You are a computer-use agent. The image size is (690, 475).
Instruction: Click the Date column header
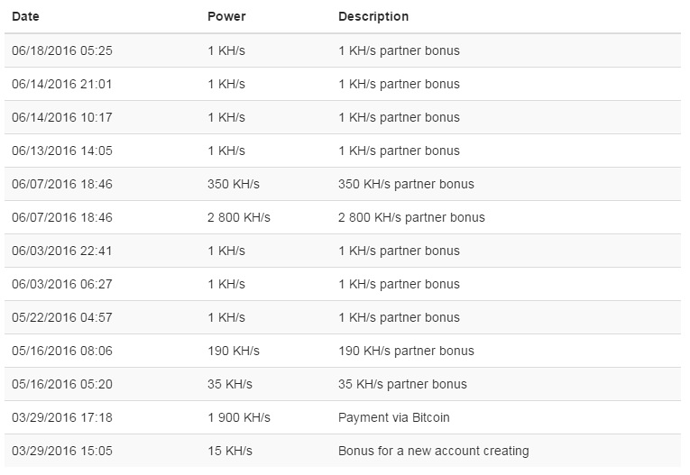pyautogui.click(x=26, y=17)
